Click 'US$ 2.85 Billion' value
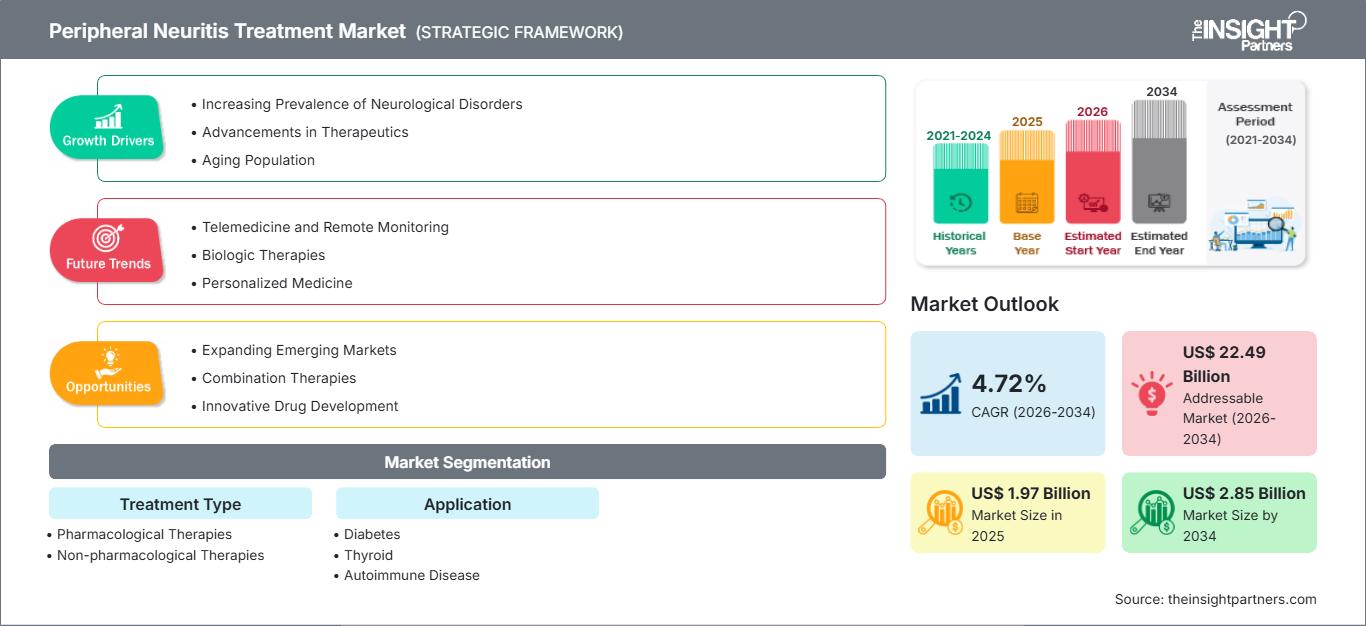This screenshot has height=626, width=1366. 1244,493
